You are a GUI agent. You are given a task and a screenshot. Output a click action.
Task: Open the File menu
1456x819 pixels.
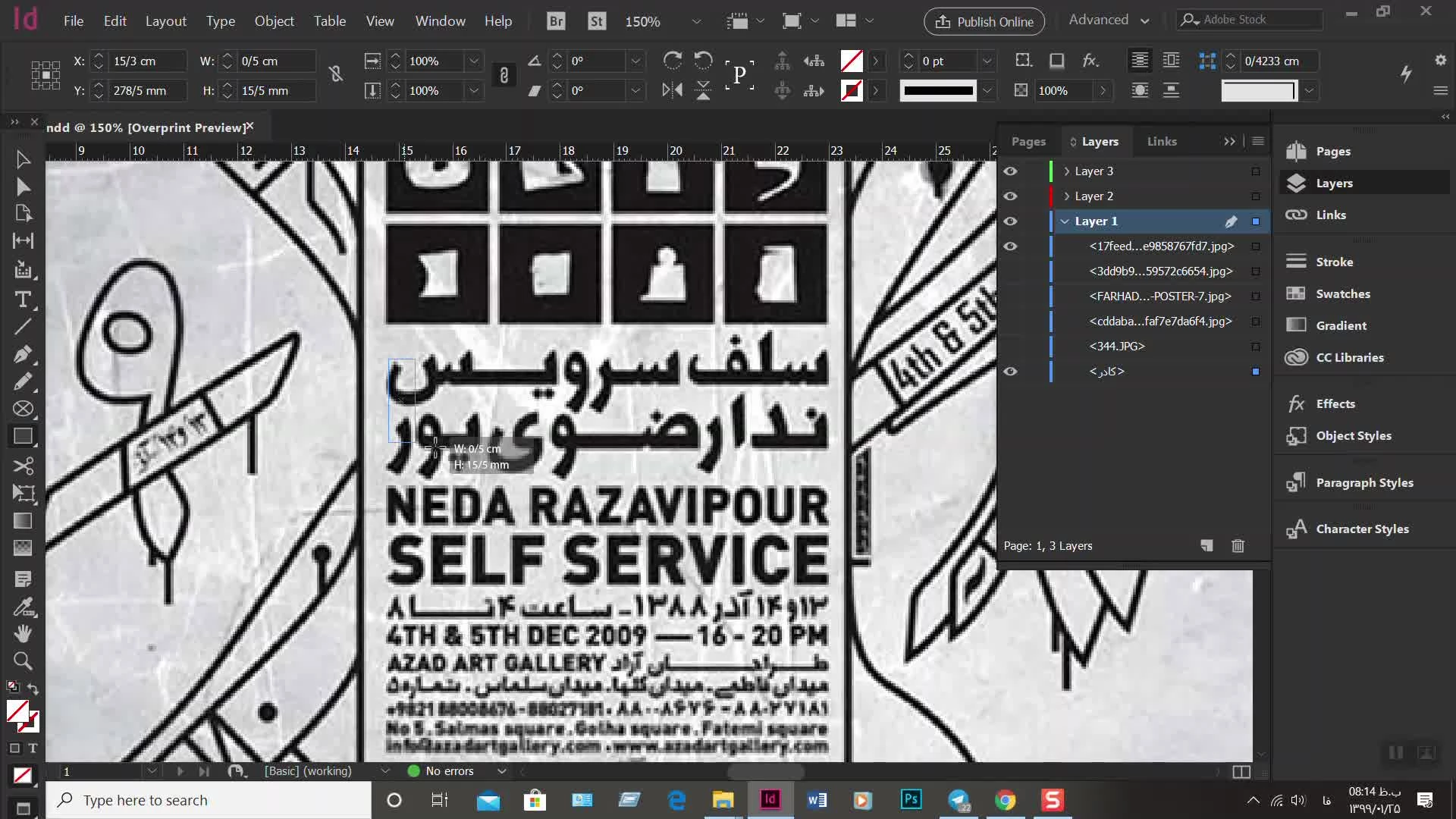(74, 21)
